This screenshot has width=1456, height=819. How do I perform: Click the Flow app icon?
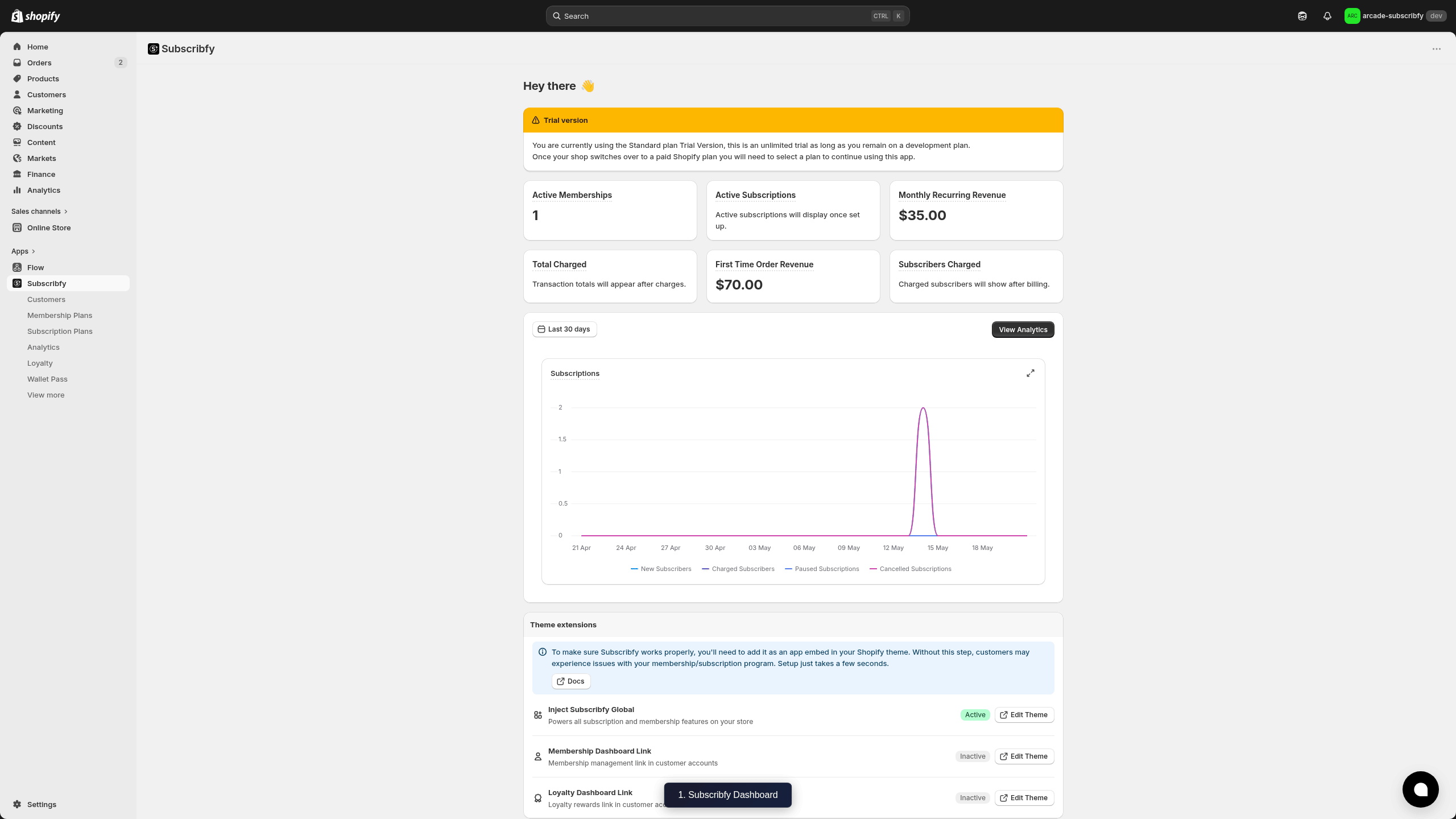pyautogui.click(x=17, y=267)
